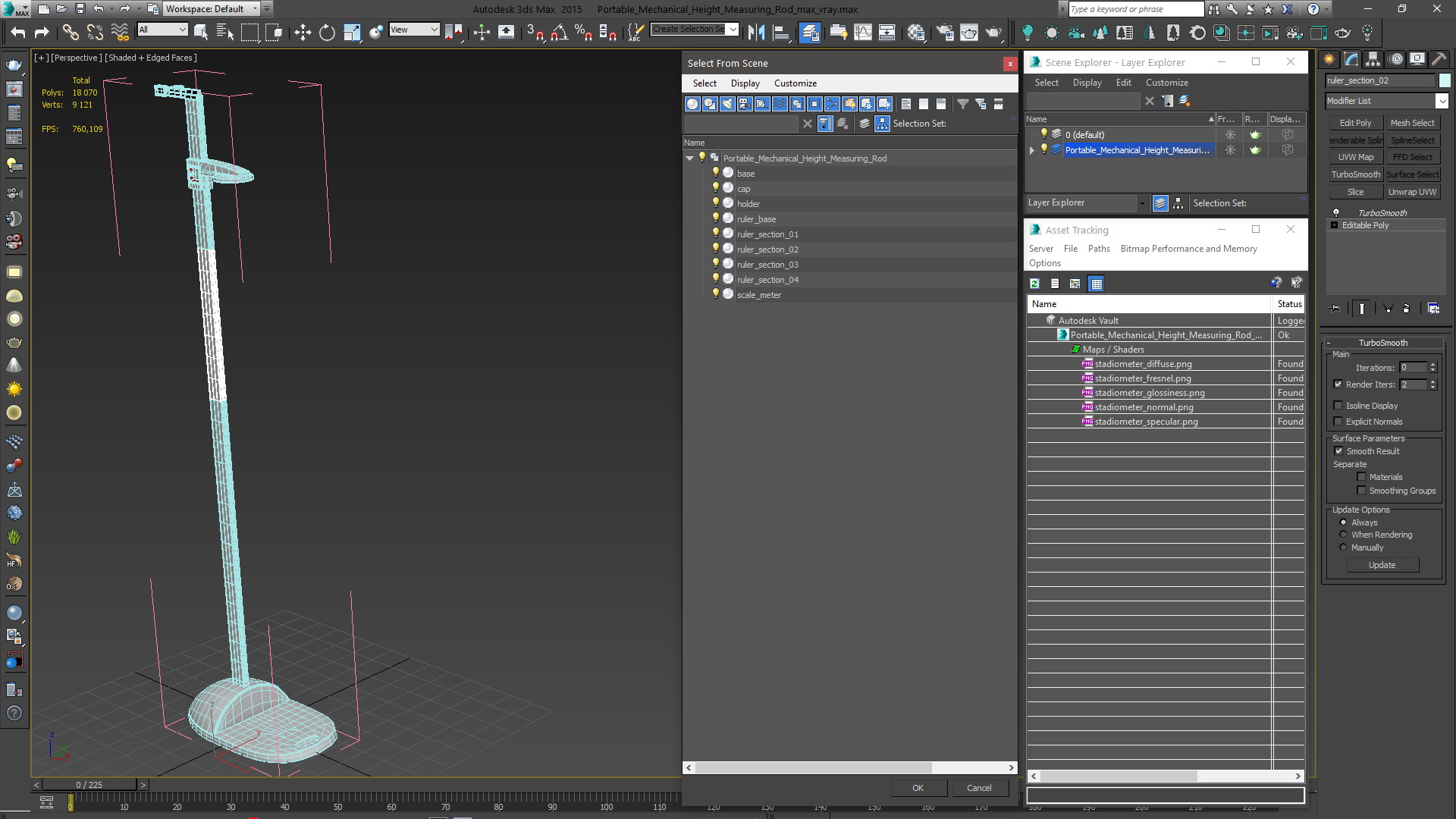Enable Explicit Normals checkbox
Viewport: 1456px width, 819px height.
(1338, 422)
